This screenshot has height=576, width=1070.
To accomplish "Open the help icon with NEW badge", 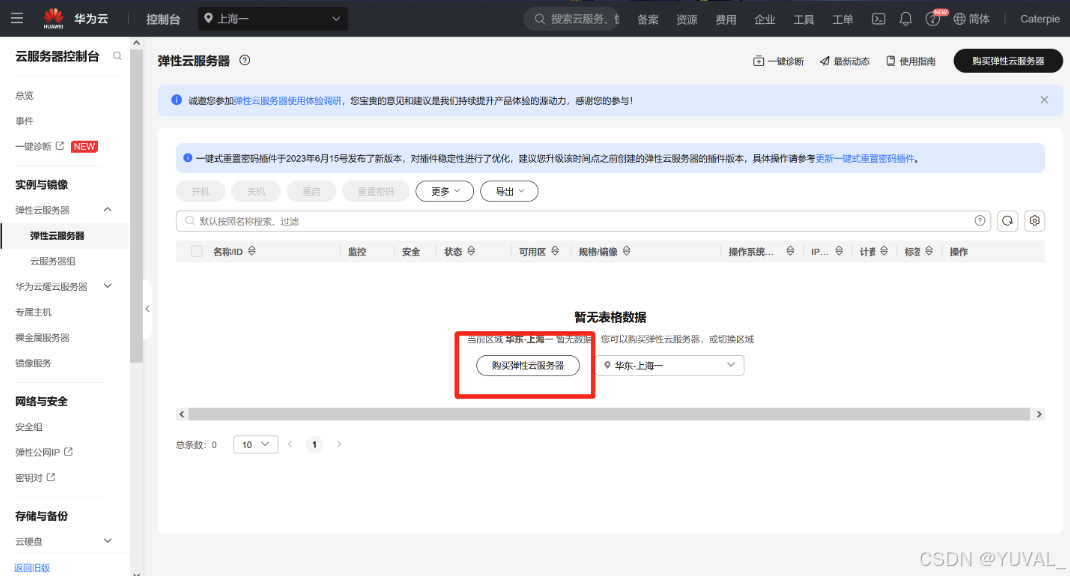I will point(933,19).
